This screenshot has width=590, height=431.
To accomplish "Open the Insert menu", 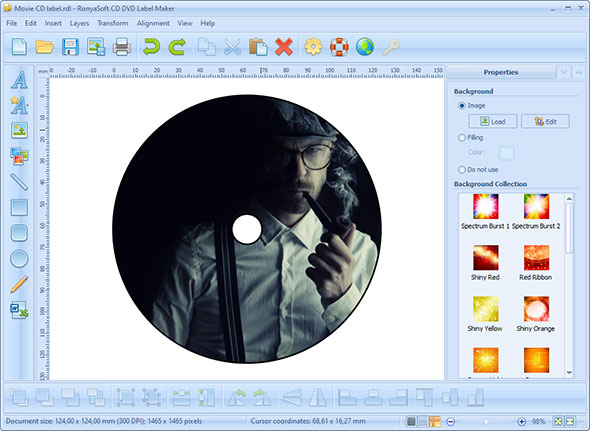I will click(x=53, y=23).
